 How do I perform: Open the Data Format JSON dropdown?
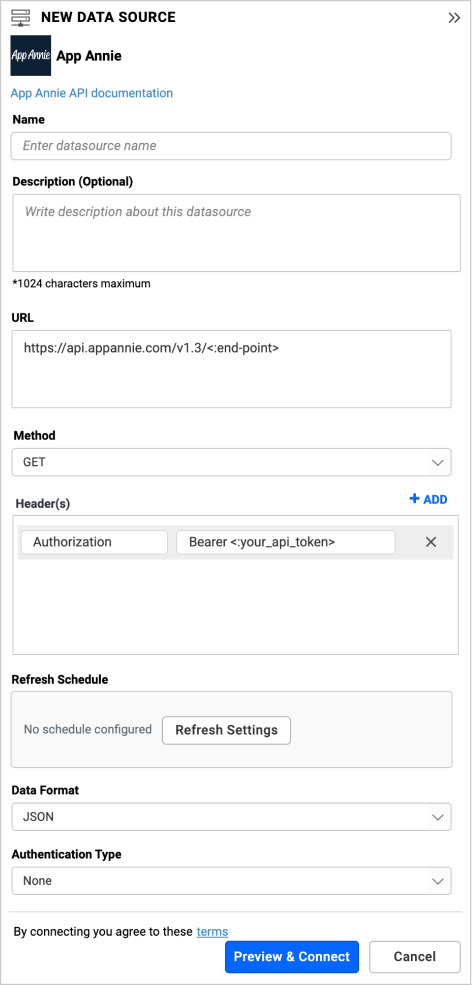[x=231, y=817]
